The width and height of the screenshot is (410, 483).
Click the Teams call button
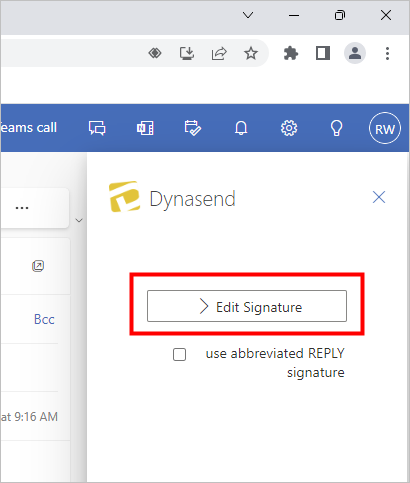(29, 128)
